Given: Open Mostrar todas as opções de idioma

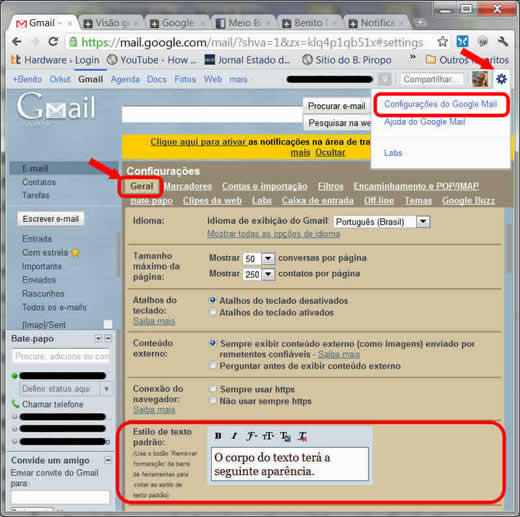Looking at the screenshot, I should 273,234.
